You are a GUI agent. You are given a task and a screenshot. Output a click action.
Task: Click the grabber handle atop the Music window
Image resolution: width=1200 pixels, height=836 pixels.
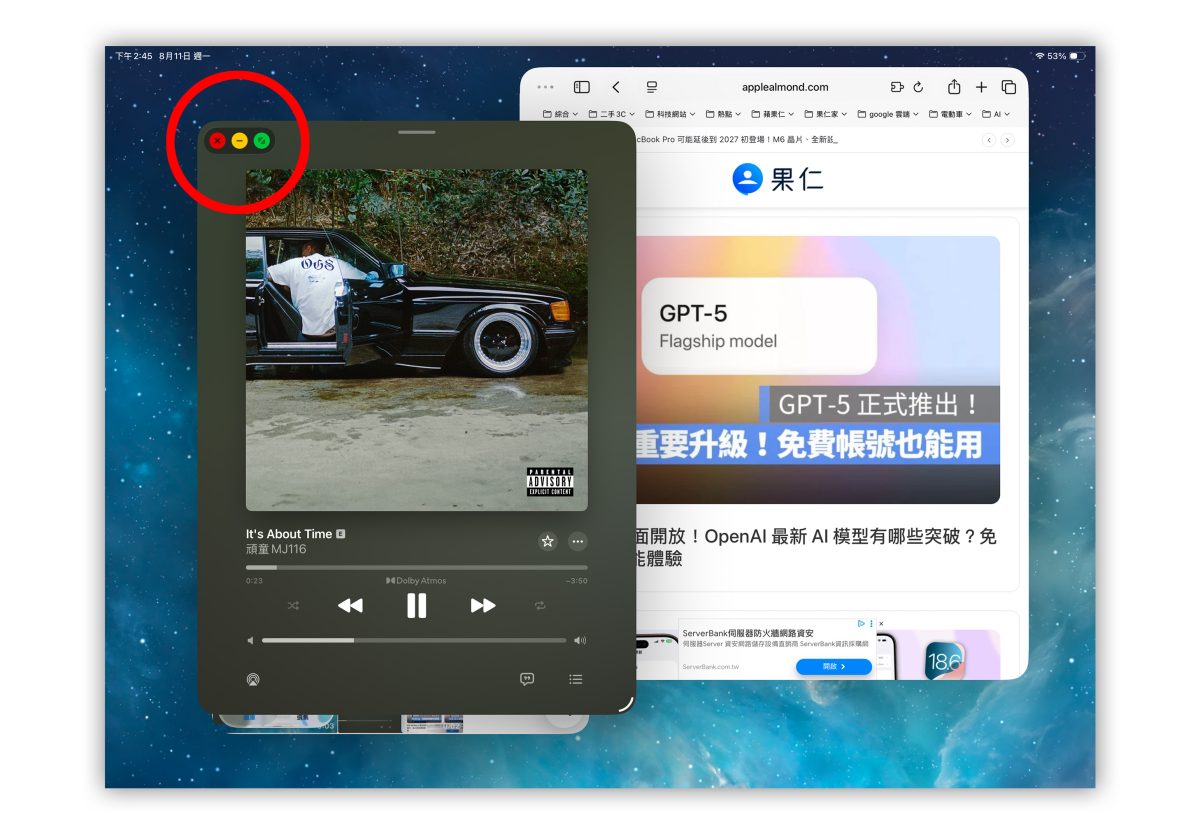tap(416, 132)
